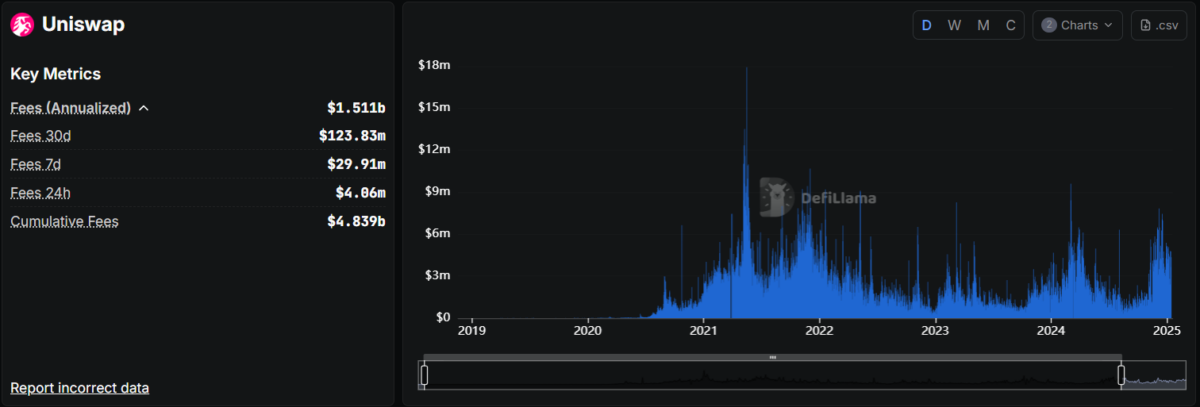This screenshot has height=407, width=1200.
Task: Select the D daily interval tab
Action: point(926,25)
